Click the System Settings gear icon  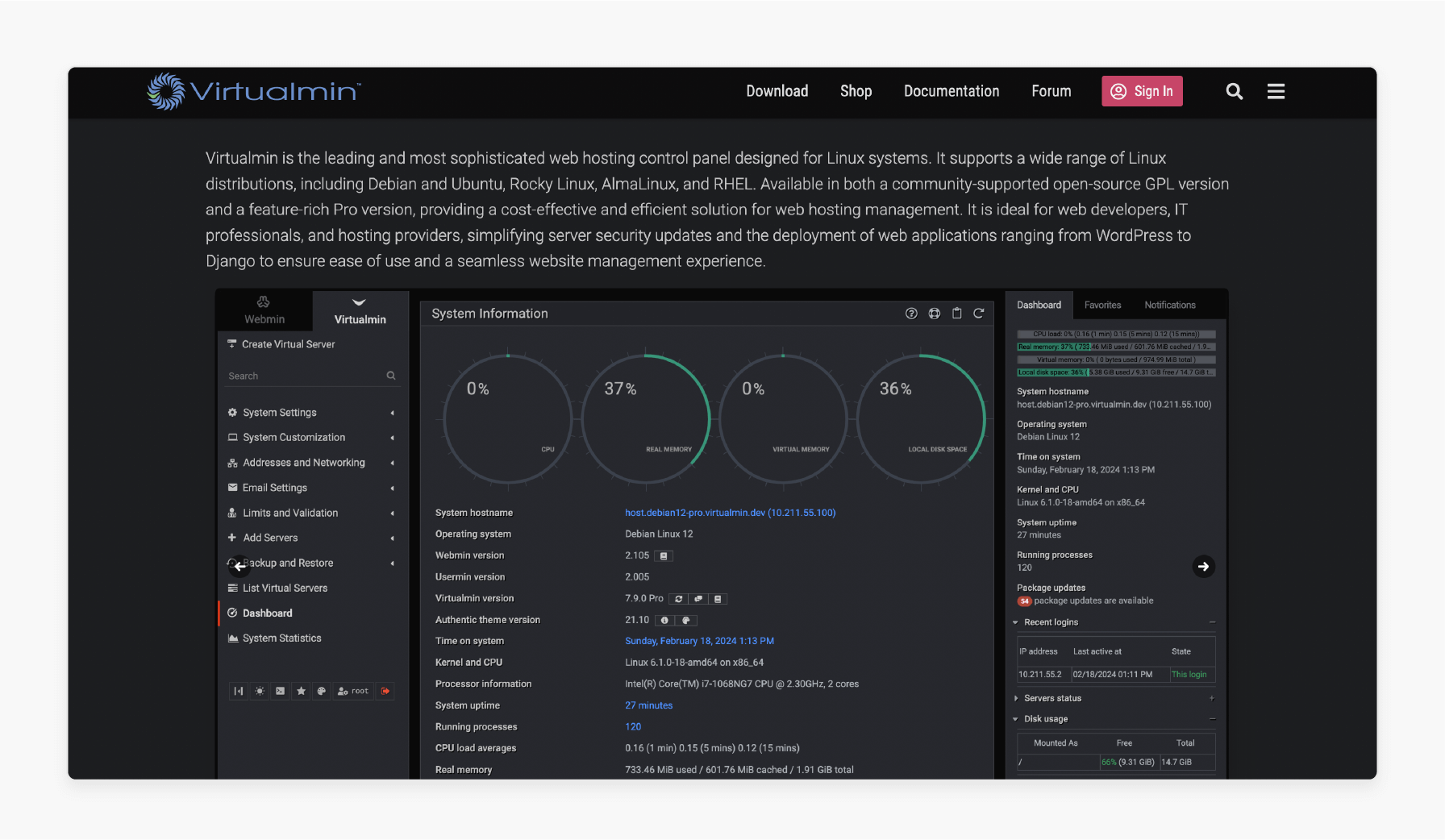pyautogui.click(x=232, y=413)
